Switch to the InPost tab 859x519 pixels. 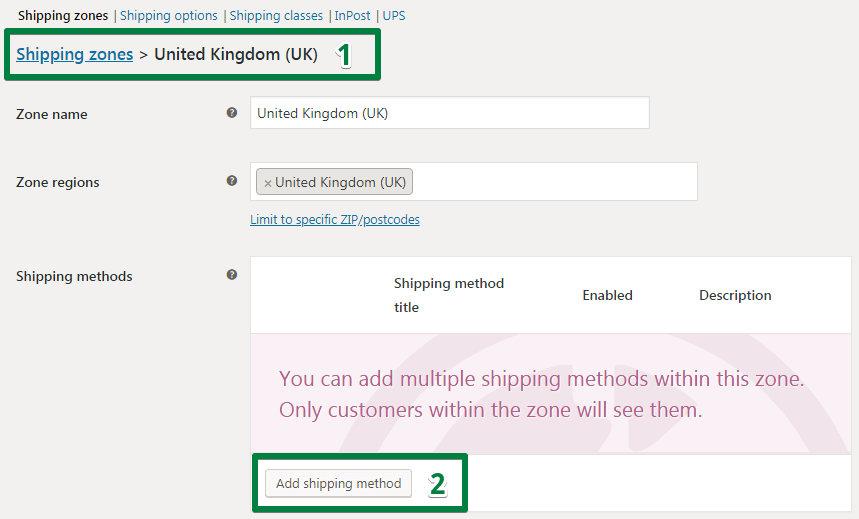(352, 15)
